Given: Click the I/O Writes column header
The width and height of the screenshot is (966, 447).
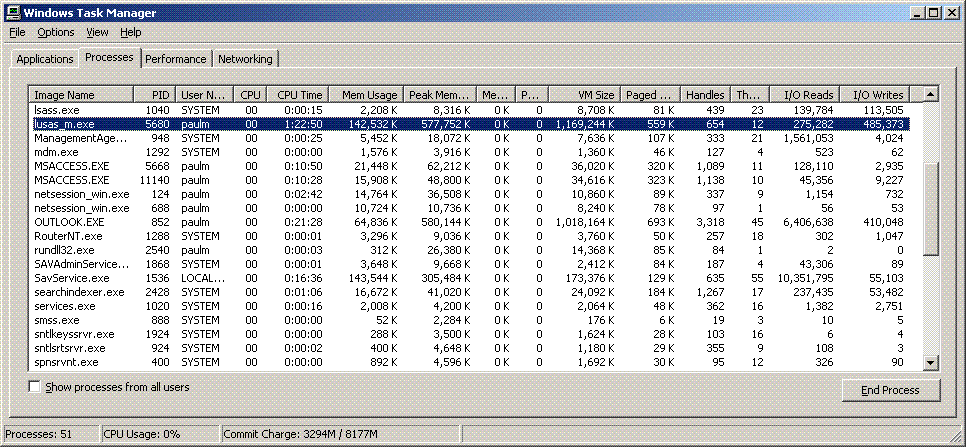Looking at the screenshot, I should [878, 94].
